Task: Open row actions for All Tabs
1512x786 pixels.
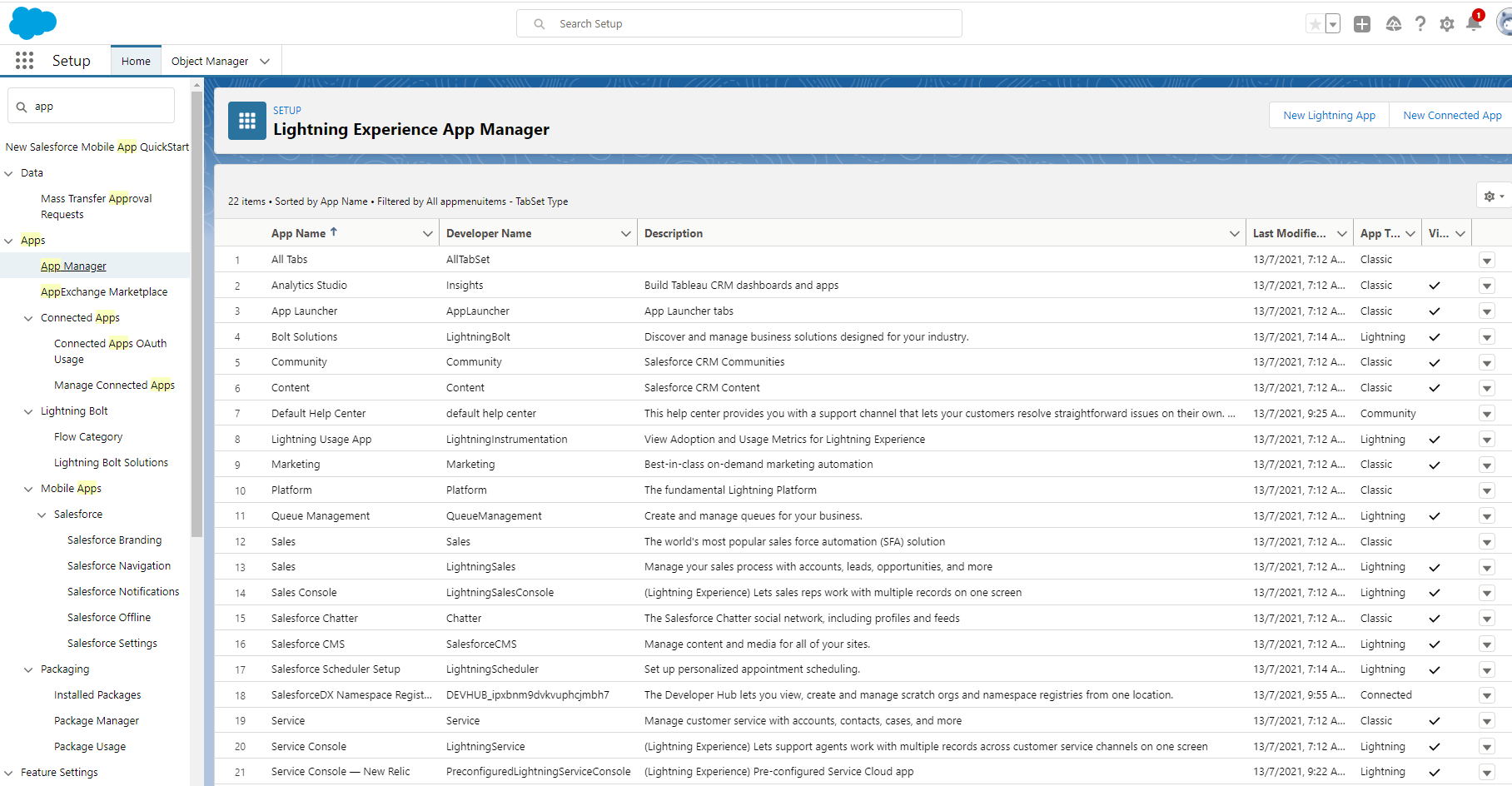Action: click(x=1487, y=260)
